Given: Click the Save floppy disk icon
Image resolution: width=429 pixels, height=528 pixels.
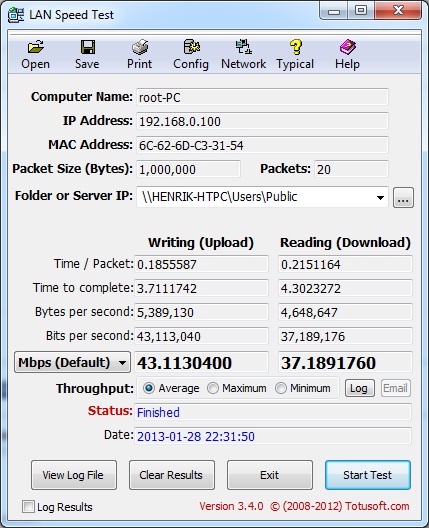Looking at the screenshot, I should pos(88,47).
